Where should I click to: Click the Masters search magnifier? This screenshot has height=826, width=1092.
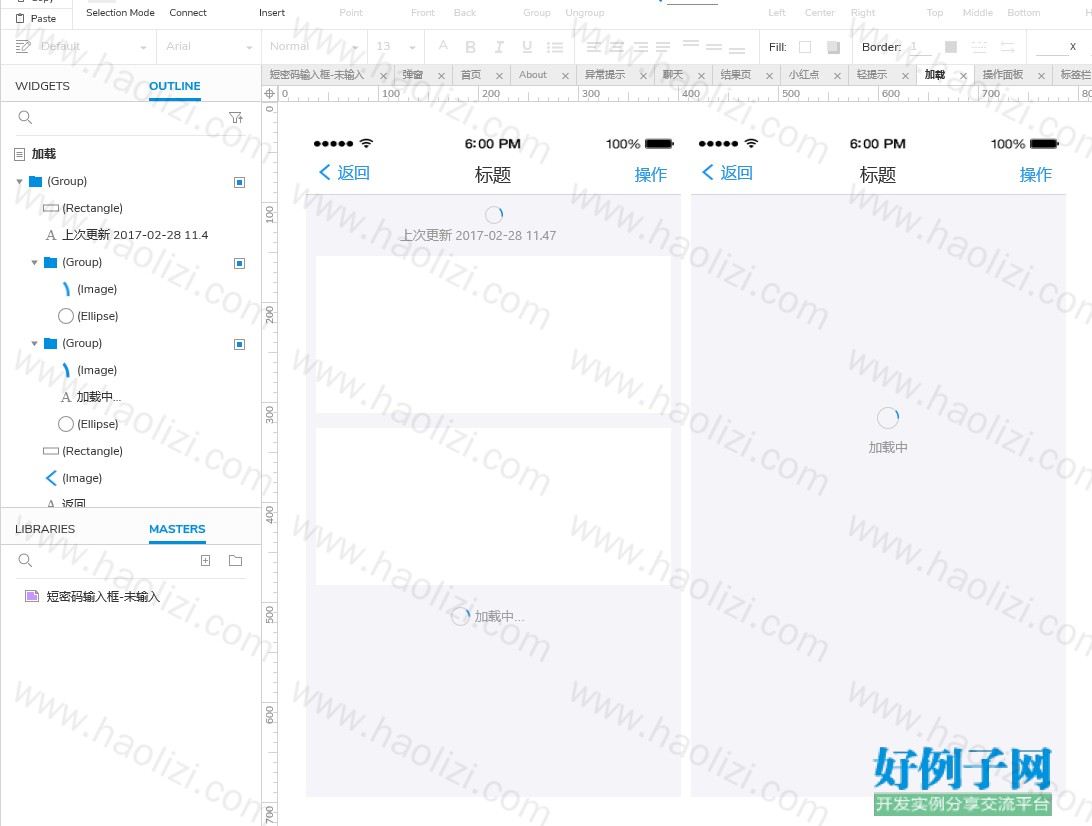point(25,561)
